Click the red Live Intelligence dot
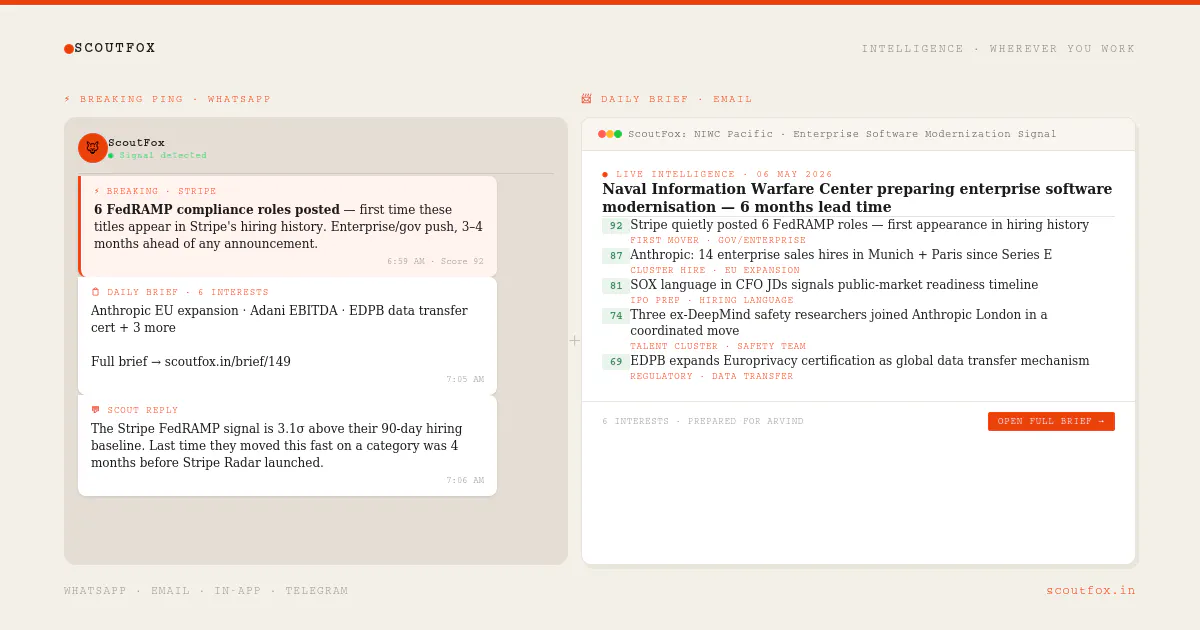The width and height of the screenshot is (1200, 630). [605, 175]
